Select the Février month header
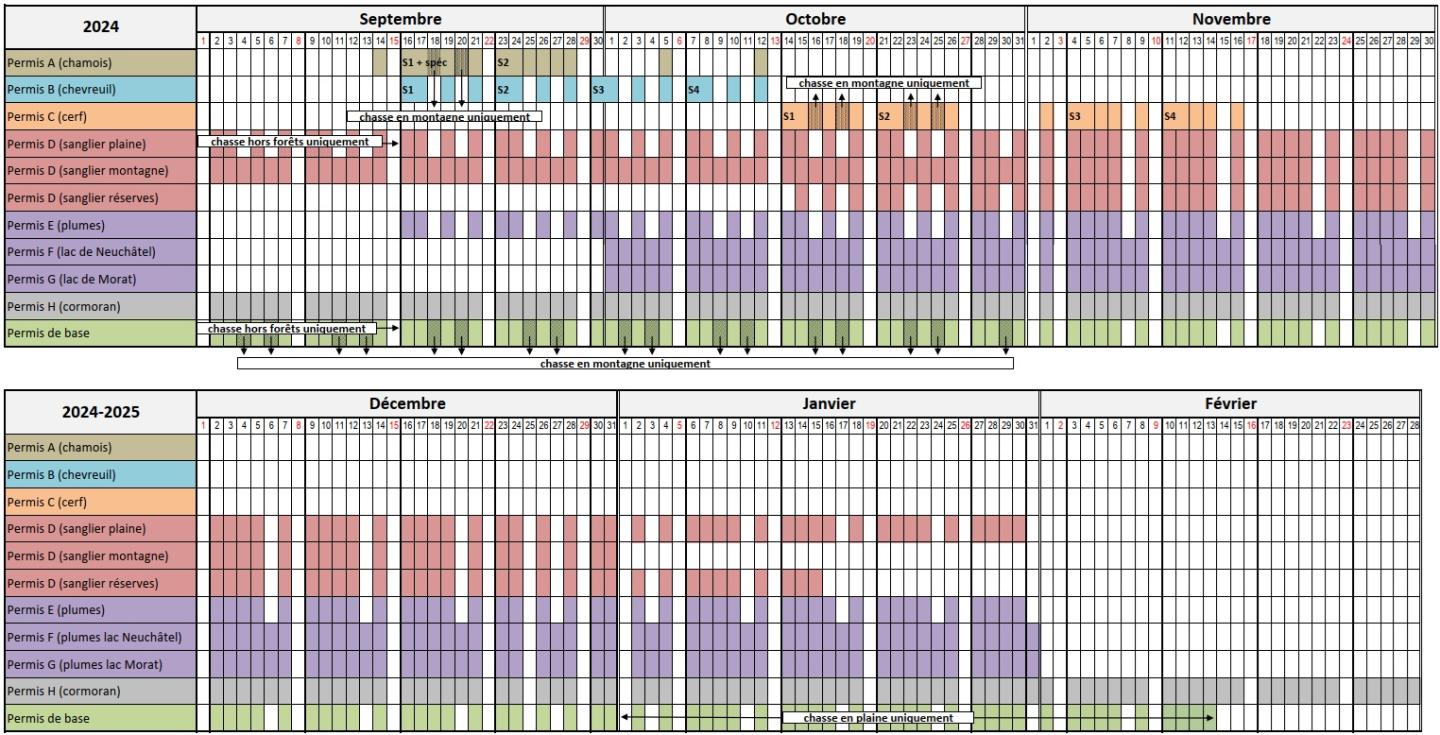 coord(1230,403)
